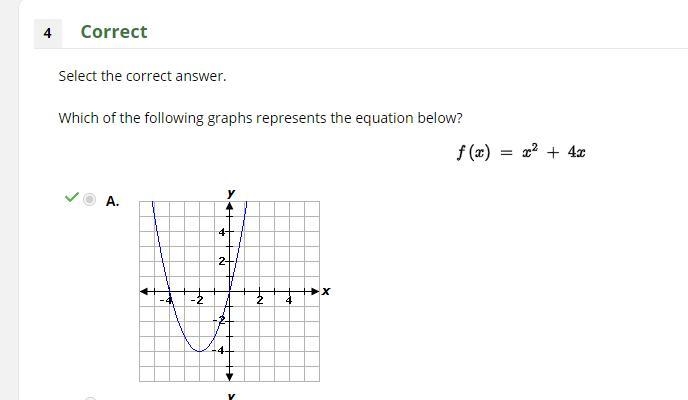The width and height of the screenshot is (688, 400).
Task: Click the option label A.
Action: 112,201
